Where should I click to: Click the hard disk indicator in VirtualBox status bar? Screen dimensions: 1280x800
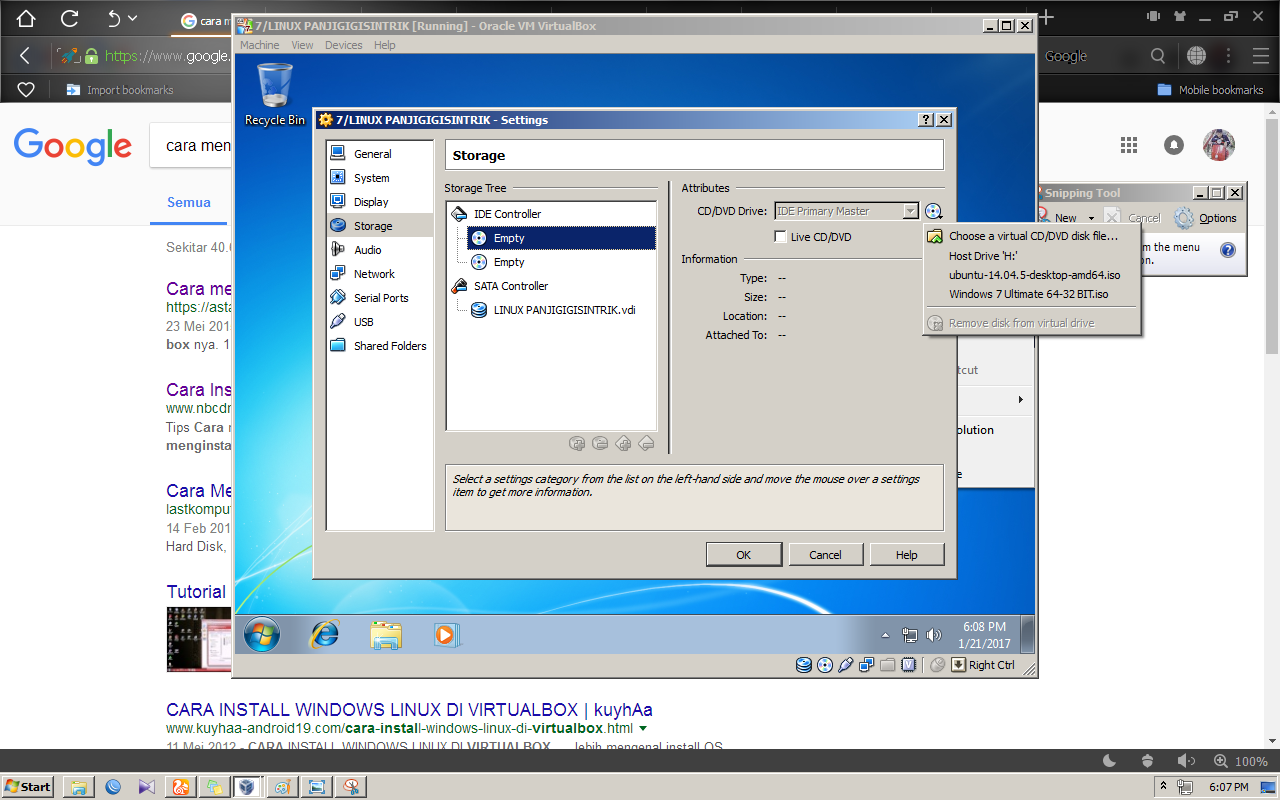[804, 665]
